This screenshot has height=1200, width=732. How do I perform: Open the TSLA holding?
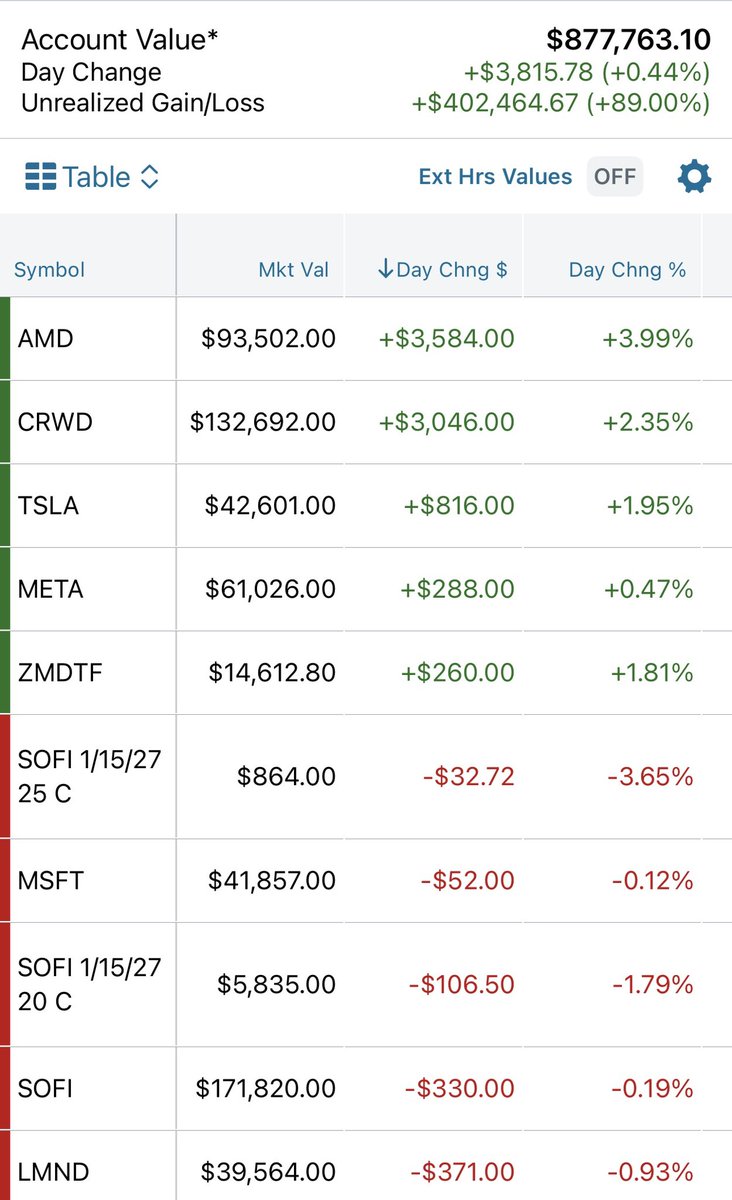click(366, 506)
